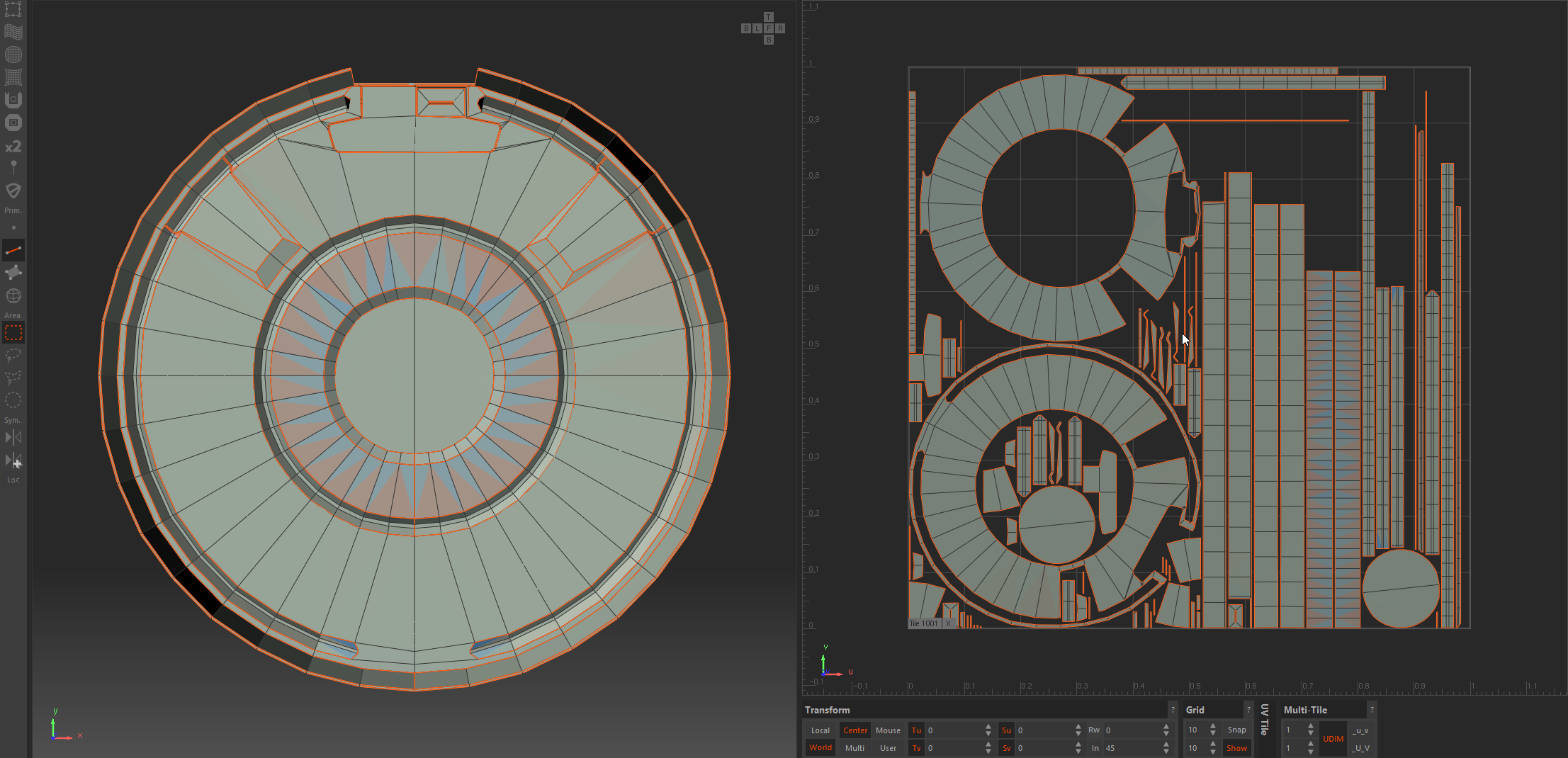Click the x2 tool icon
Screen dimensions: 1568x758
13,146
